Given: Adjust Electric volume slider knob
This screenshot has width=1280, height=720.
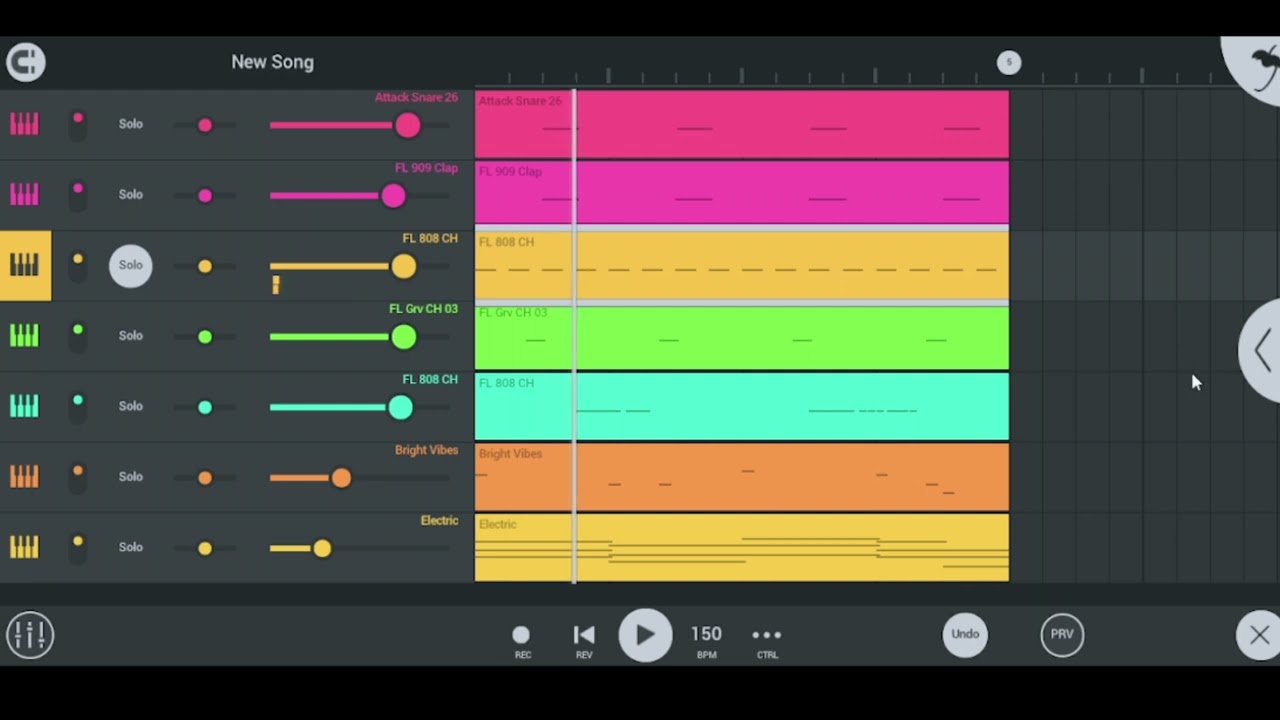Looking at the screenshot, I should point(321,548).
